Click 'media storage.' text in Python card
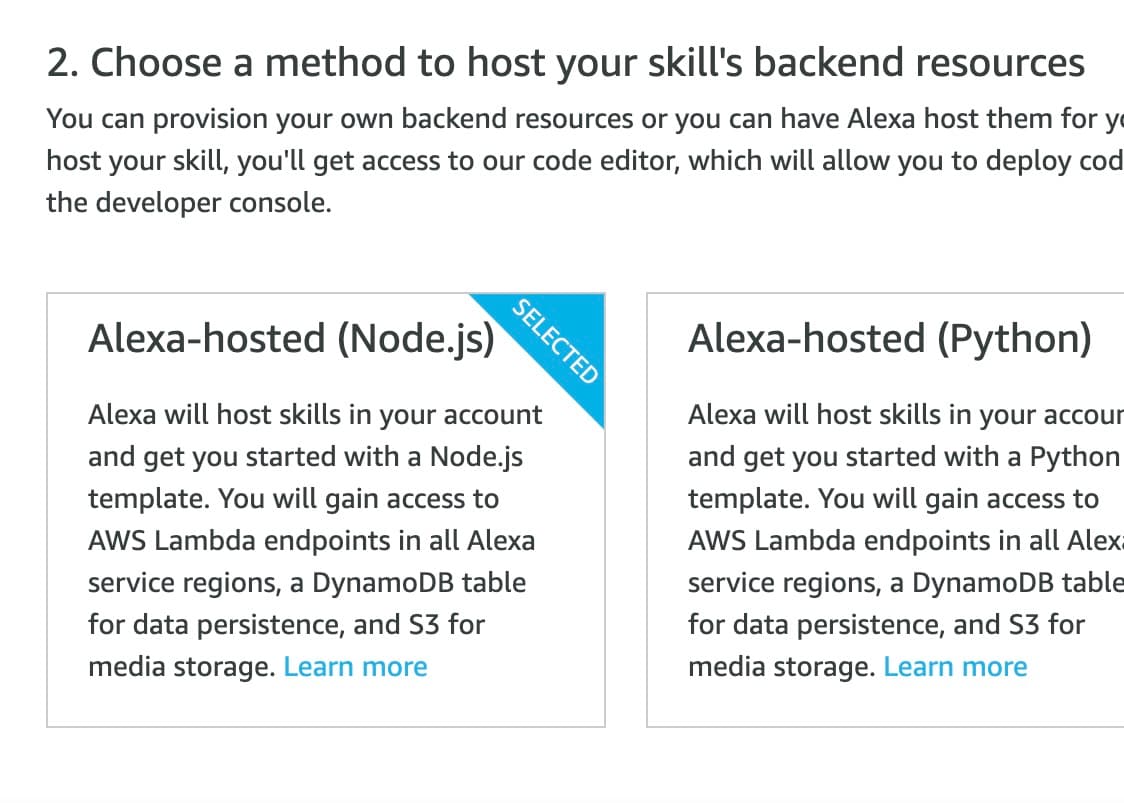This screenshot has height=803, width=1124. tap(782, 667)
